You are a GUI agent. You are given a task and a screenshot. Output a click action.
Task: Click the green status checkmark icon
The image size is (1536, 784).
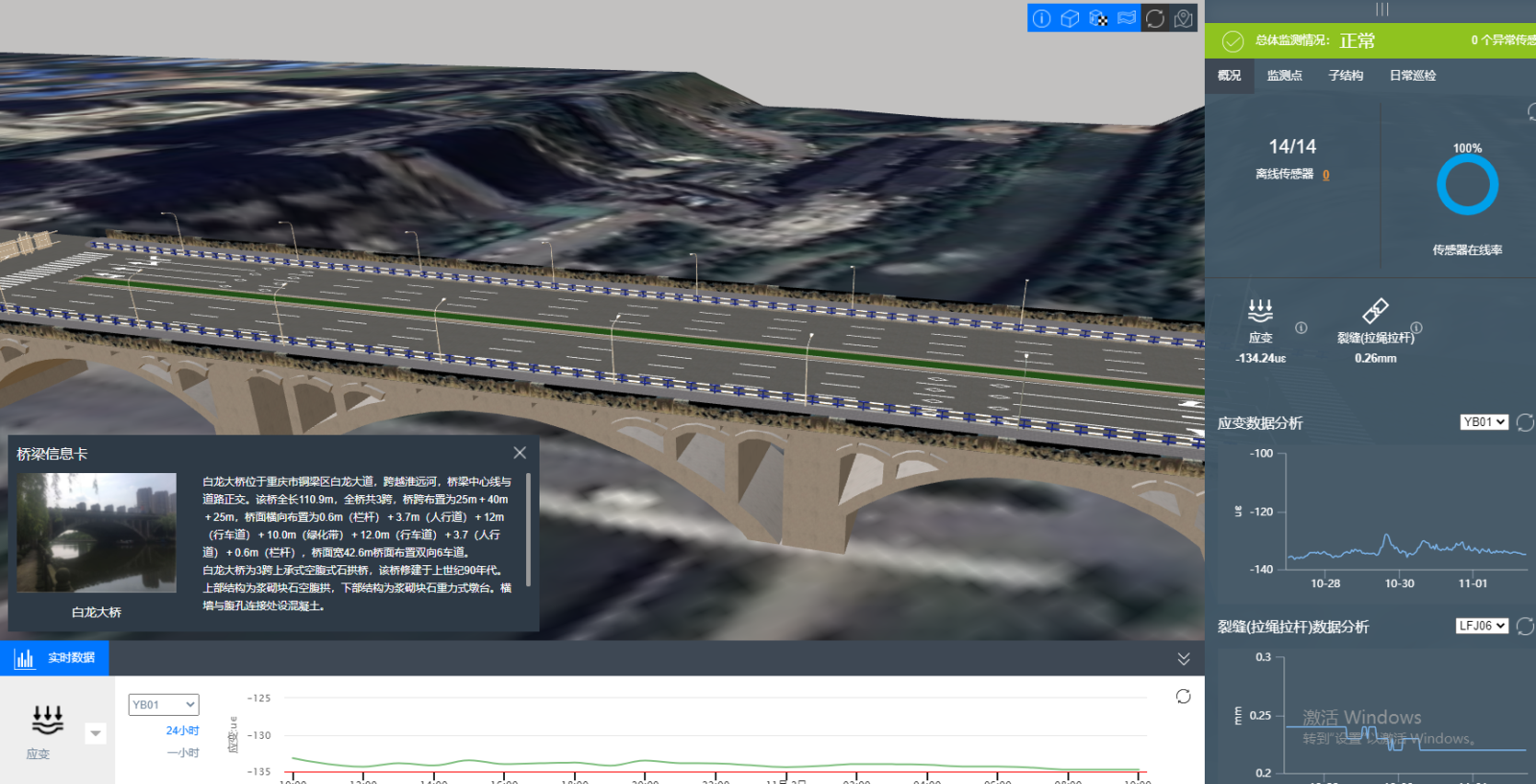(1232, 40)
